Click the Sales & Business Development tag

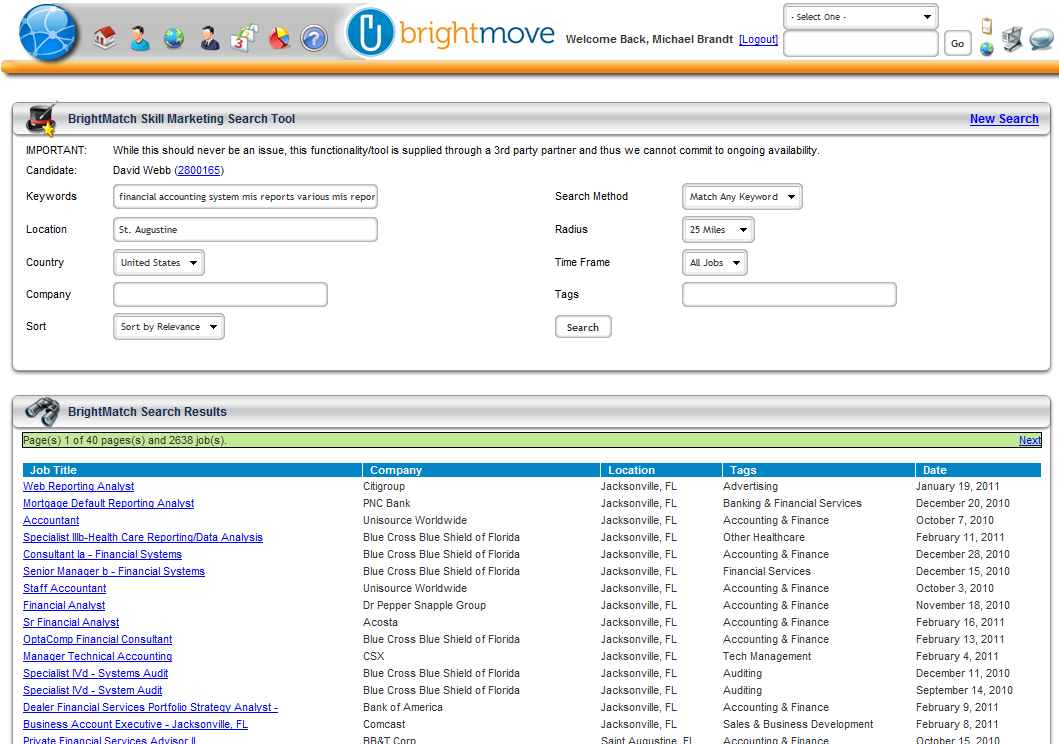798,724
